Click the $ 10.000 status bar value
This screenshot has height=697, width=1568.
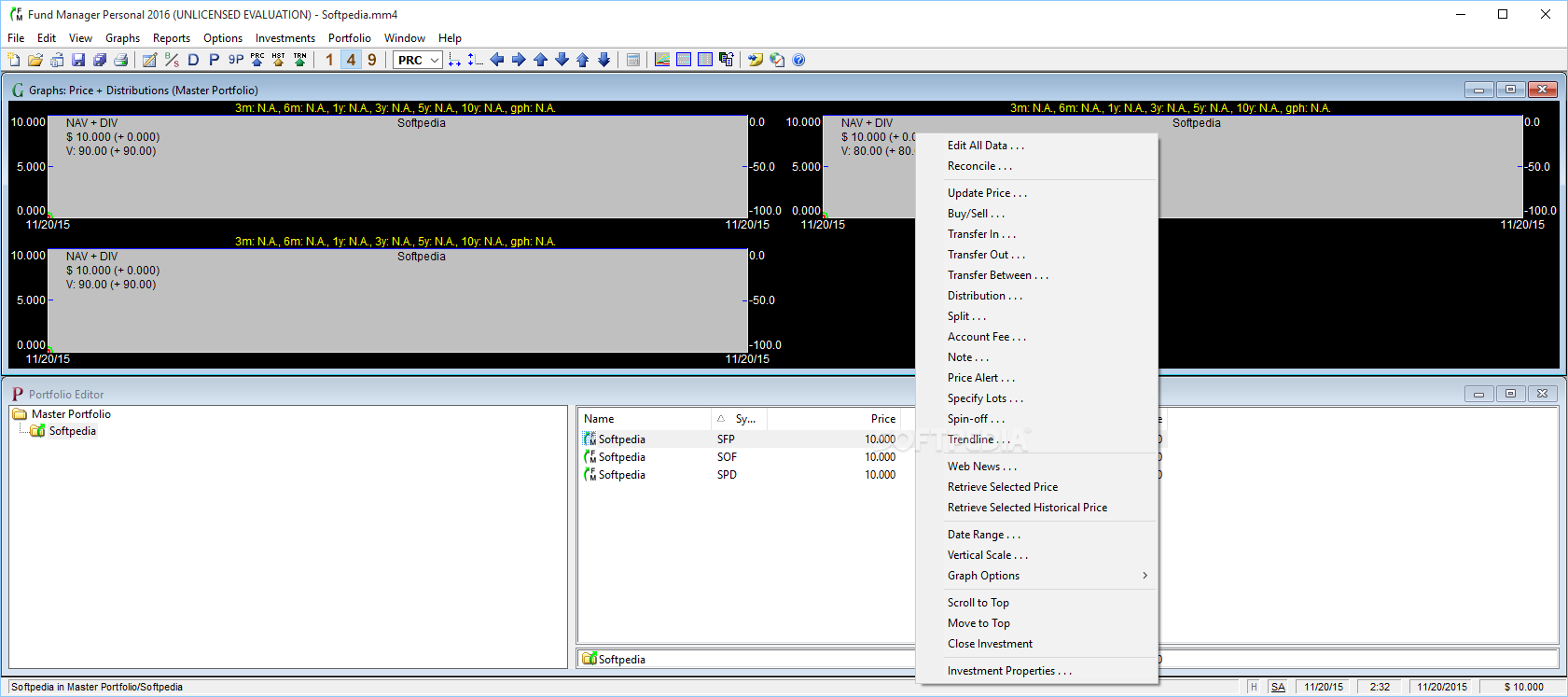(1523, 687)
